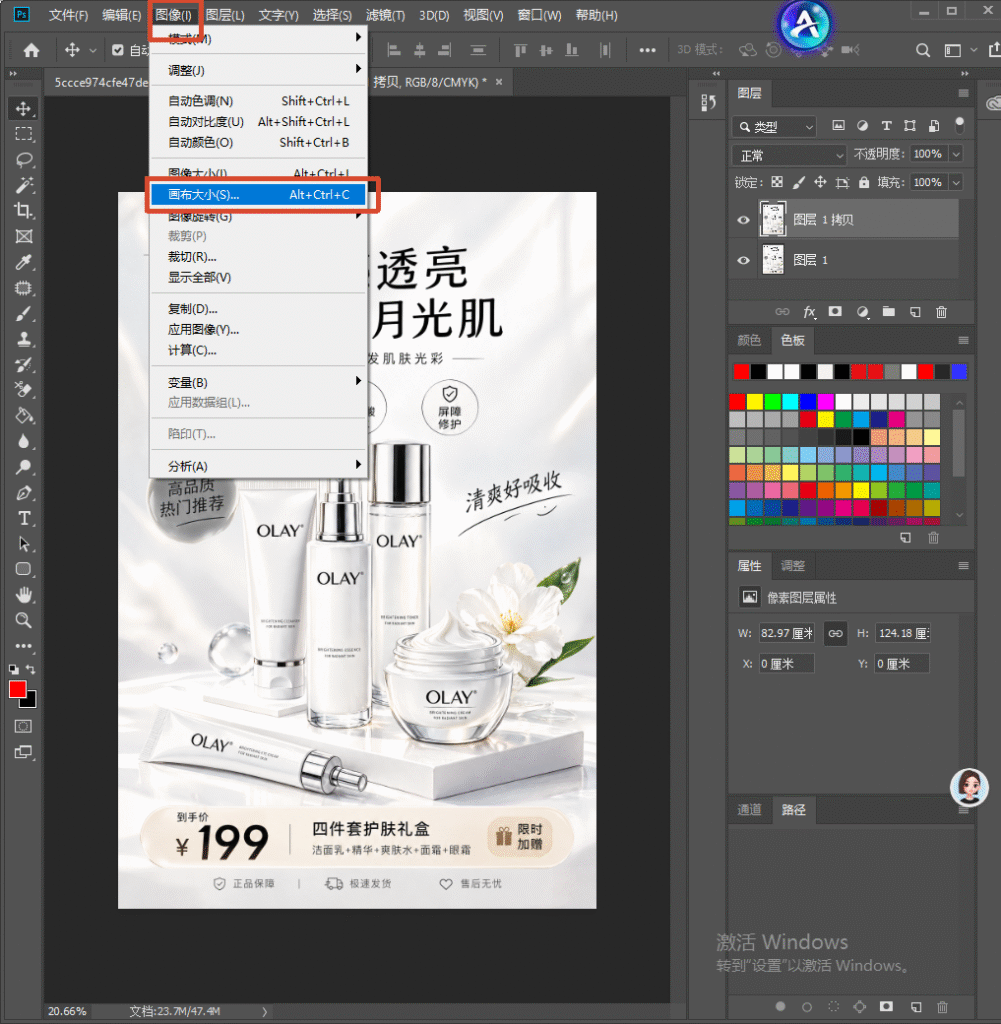Delete layer using Layers trash icon
Screen dimensions: 1001x1024
point(942,312)
